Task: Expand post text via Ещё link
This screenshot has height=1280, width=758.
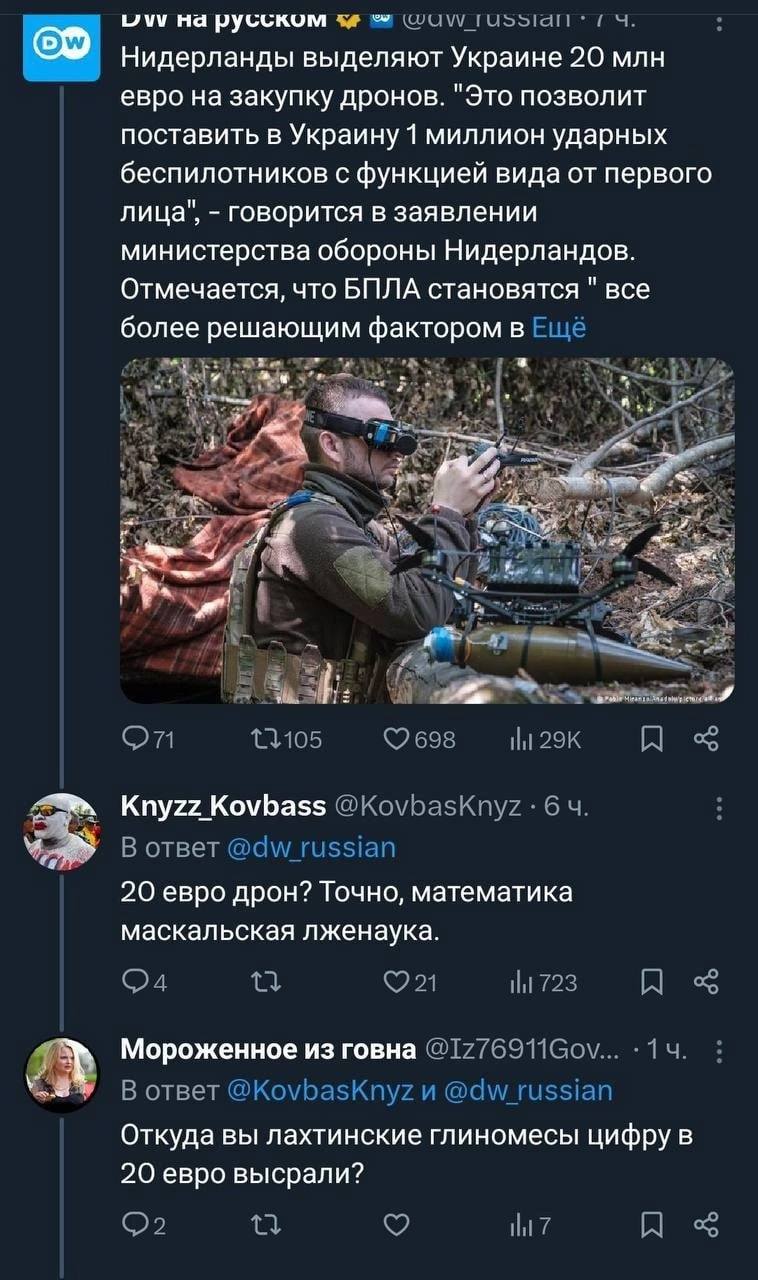Action: click(558, 328)
